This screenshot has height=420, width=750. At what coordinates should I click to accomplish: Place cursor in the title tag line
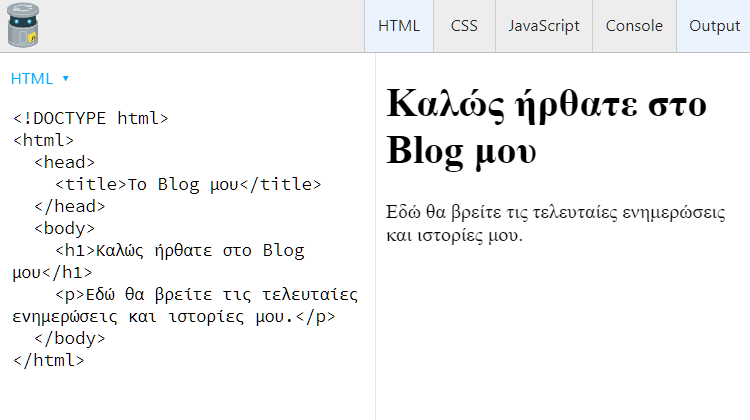click(x=188, y=184)
